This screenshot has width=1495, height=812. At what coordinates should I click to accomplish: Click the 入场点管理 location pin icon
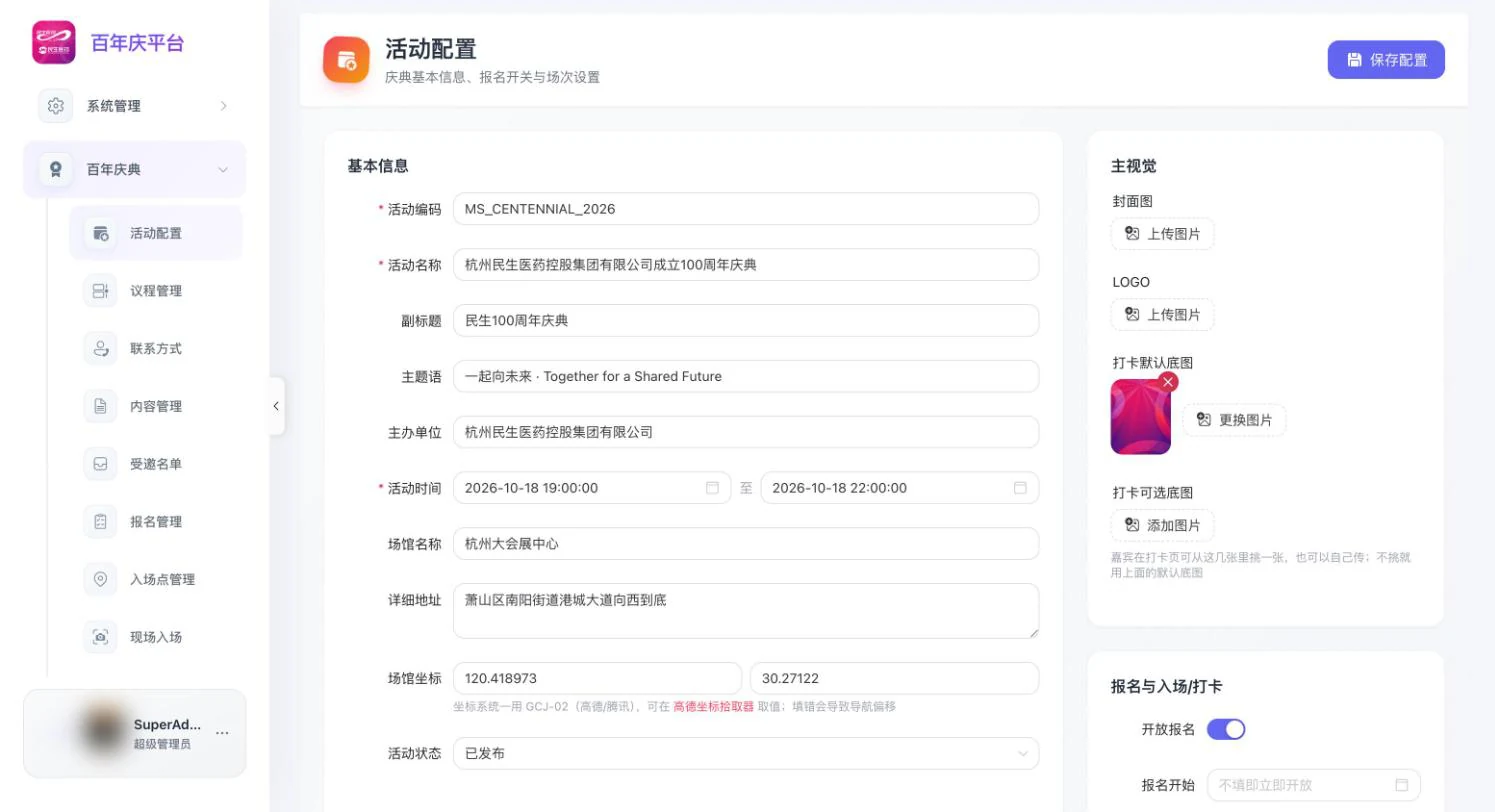pos(100,579)
